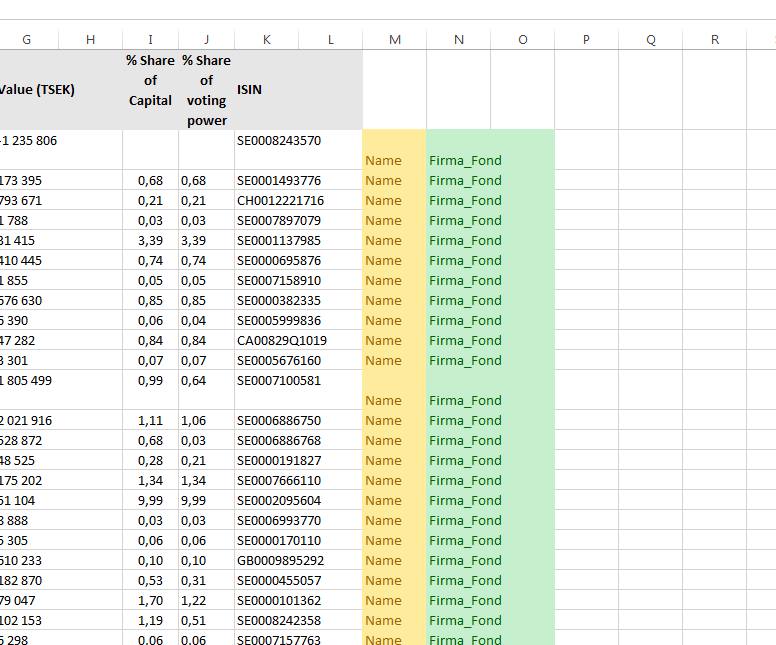The height and width of the screenshot is (645, 776).
Task: Select column N header
Action: click(458, 40)
